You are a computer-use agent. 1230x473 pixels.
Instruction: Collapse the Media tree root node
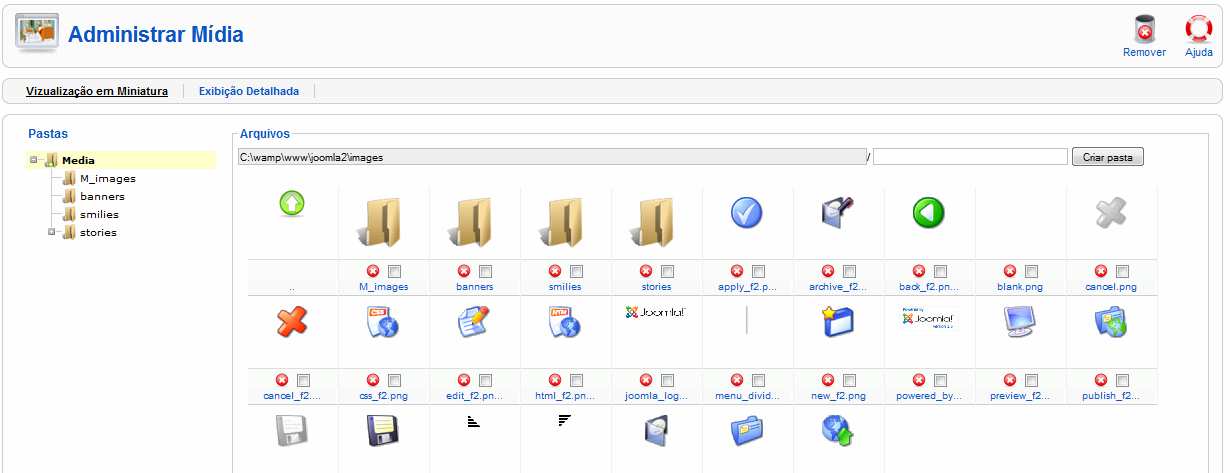[34, 160]
